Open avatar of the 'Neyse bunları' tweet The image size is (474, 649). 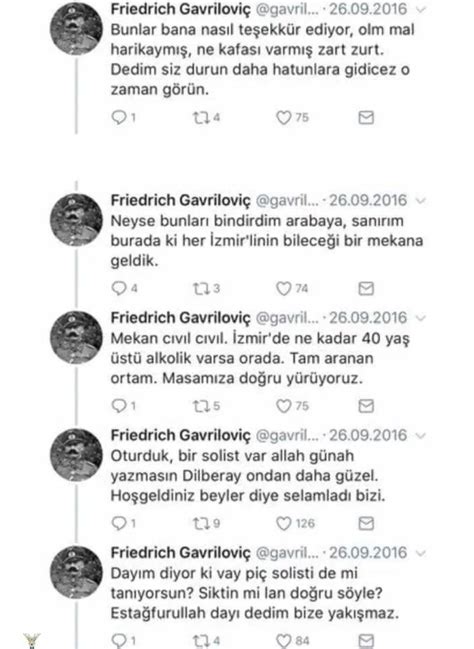click(x=76, y=220)
